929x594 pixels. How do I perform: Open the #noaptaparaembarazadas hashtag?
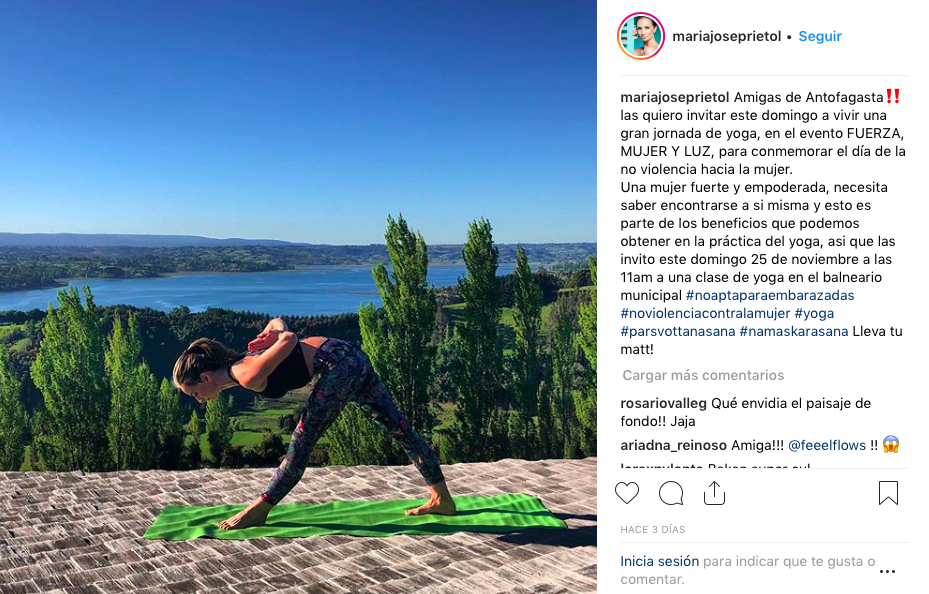coord(770,295)
